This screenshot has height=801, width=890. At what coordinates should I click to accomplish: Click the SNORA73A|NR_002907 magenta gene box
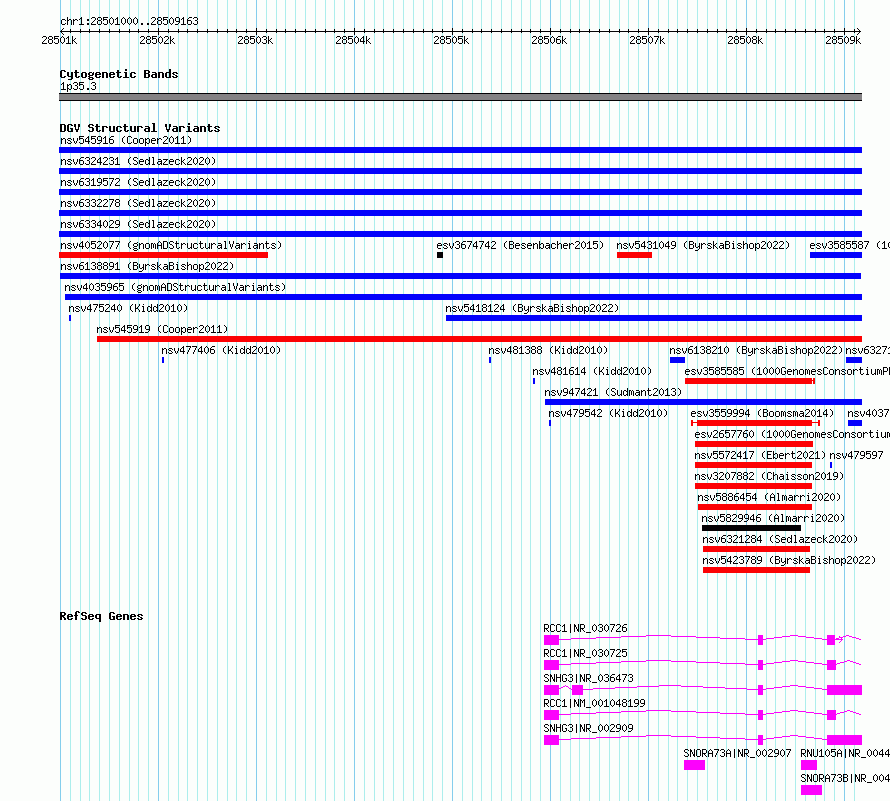click(x=694, y=765)
